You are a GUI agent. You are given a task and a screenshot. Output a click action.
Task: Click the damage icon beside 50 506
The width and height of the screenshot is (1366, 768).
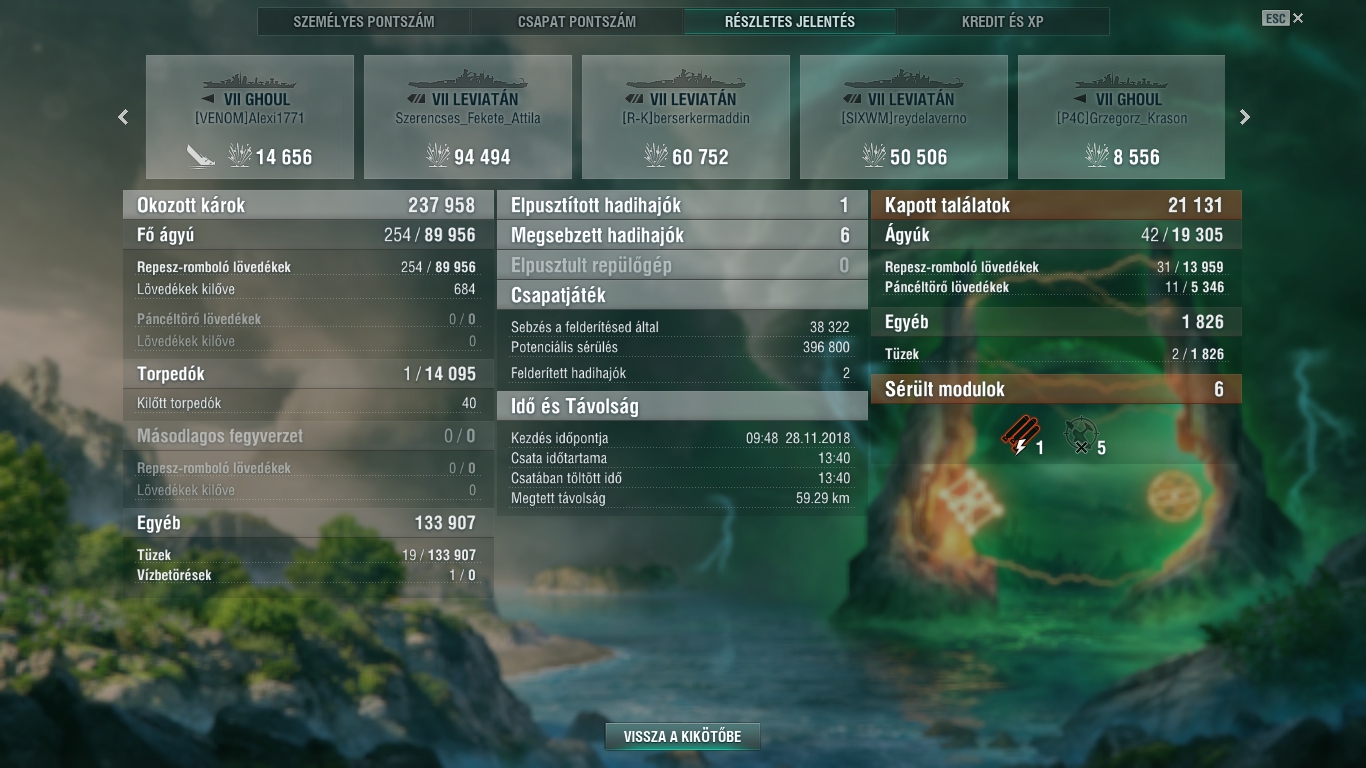tap(874, 155)
